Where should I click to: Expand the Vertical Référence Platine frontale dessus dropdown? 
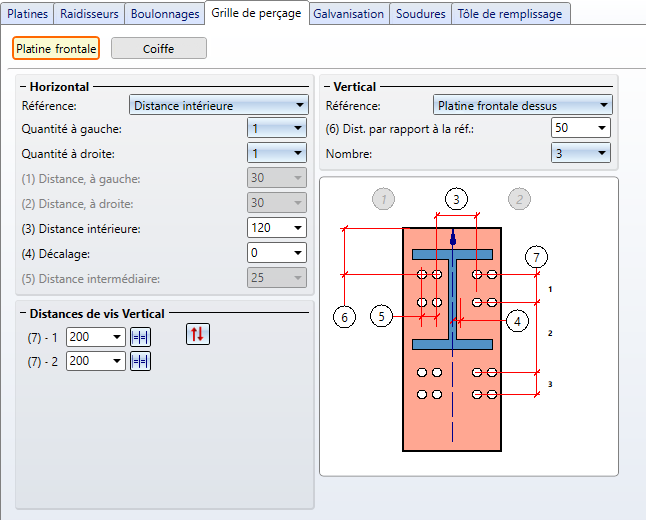click(x=523, y=105)
